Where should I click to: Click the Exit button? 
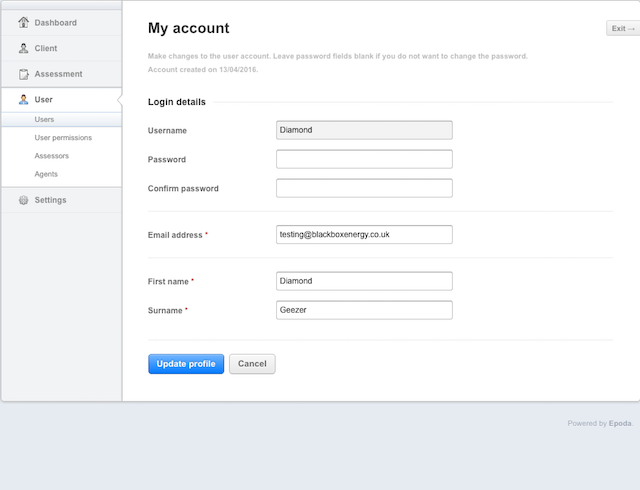[x=623, y=28]
